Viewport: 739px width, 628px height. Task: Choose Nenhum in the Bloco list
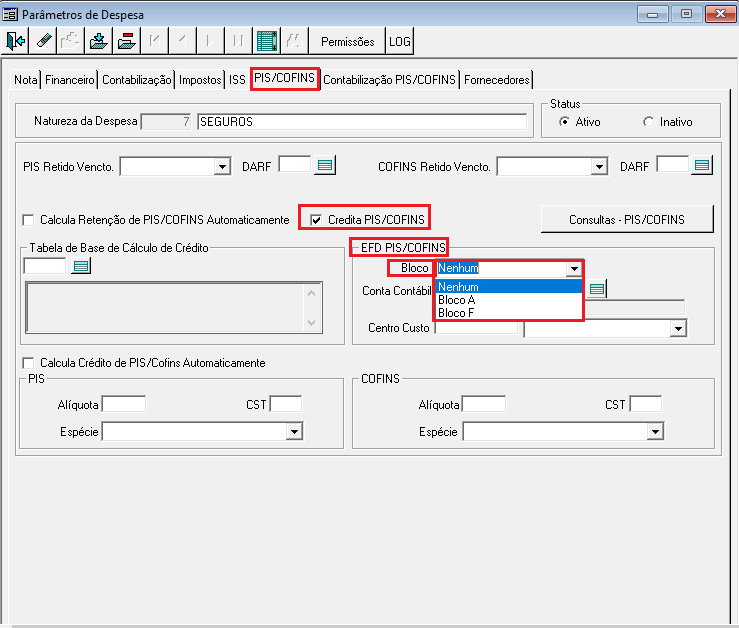(x=509, y=287)
